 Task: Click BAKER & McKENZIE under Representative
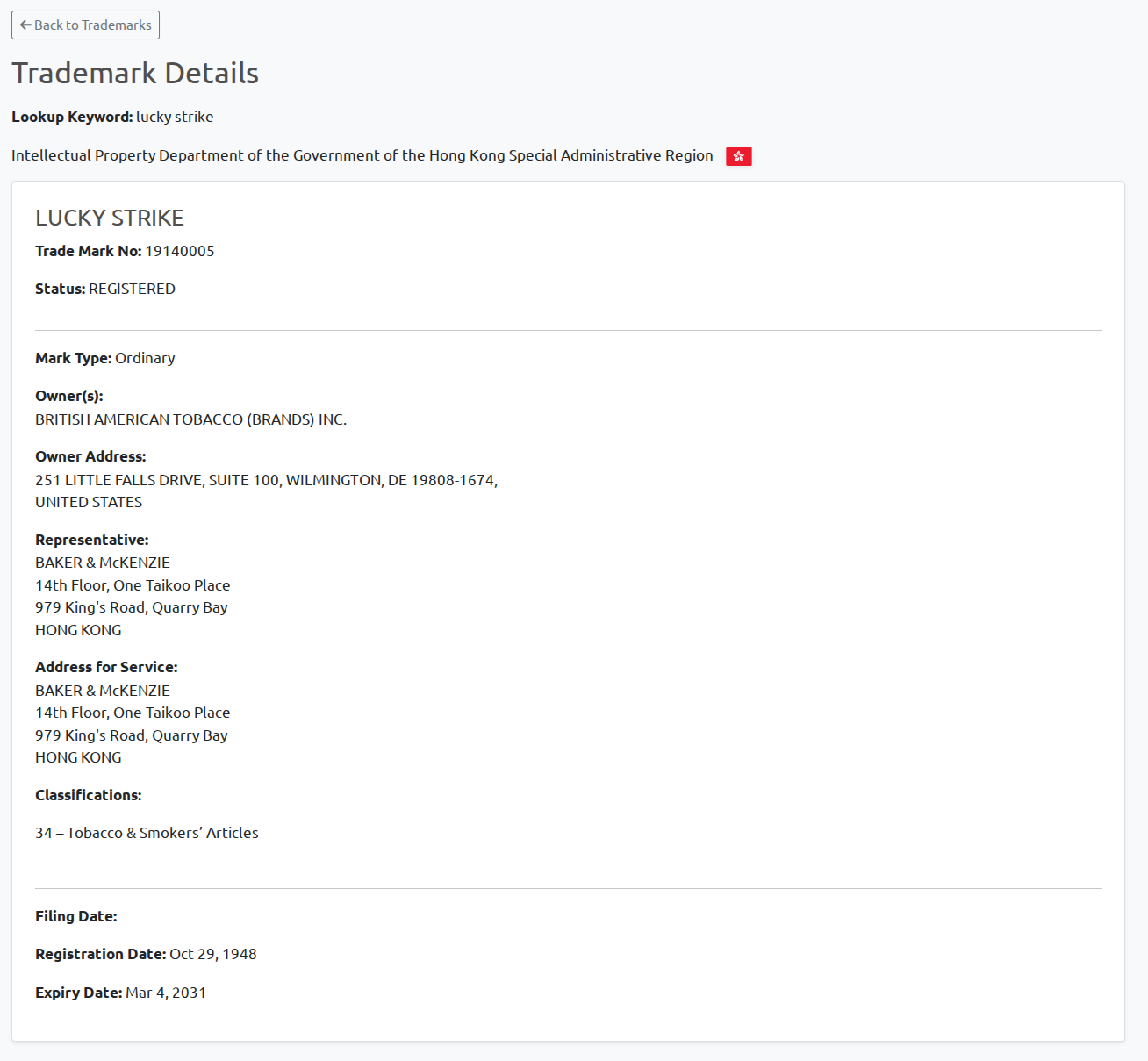pos(103,563)
